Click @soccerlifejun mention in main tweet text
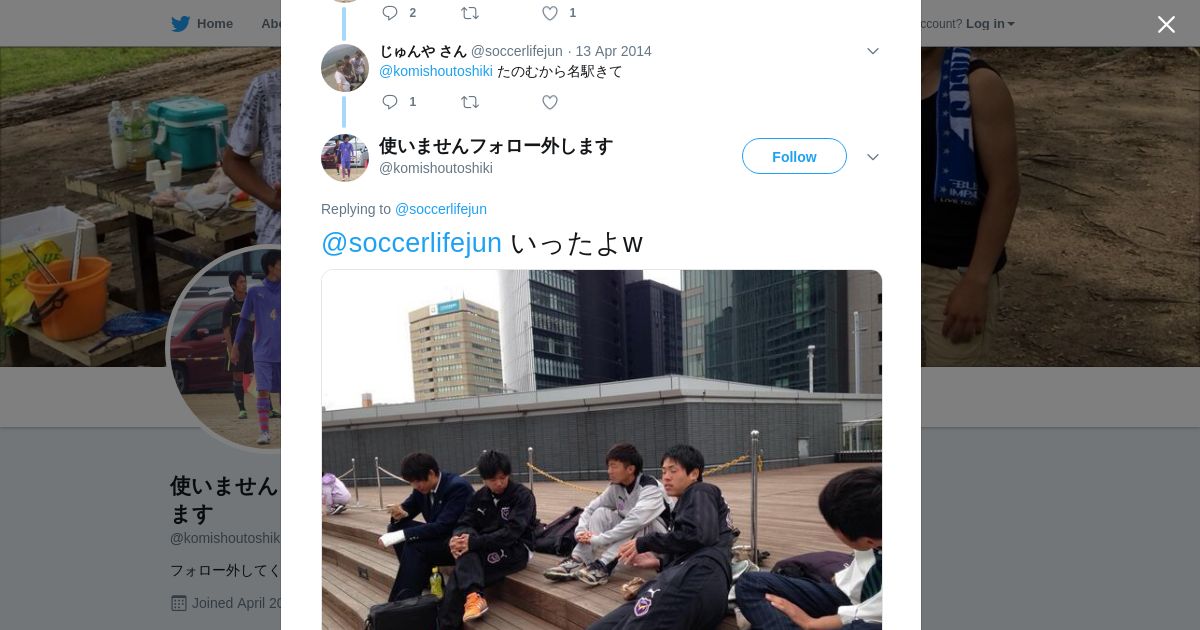This screenshot has height=630, width=1200. coord(411,243)
